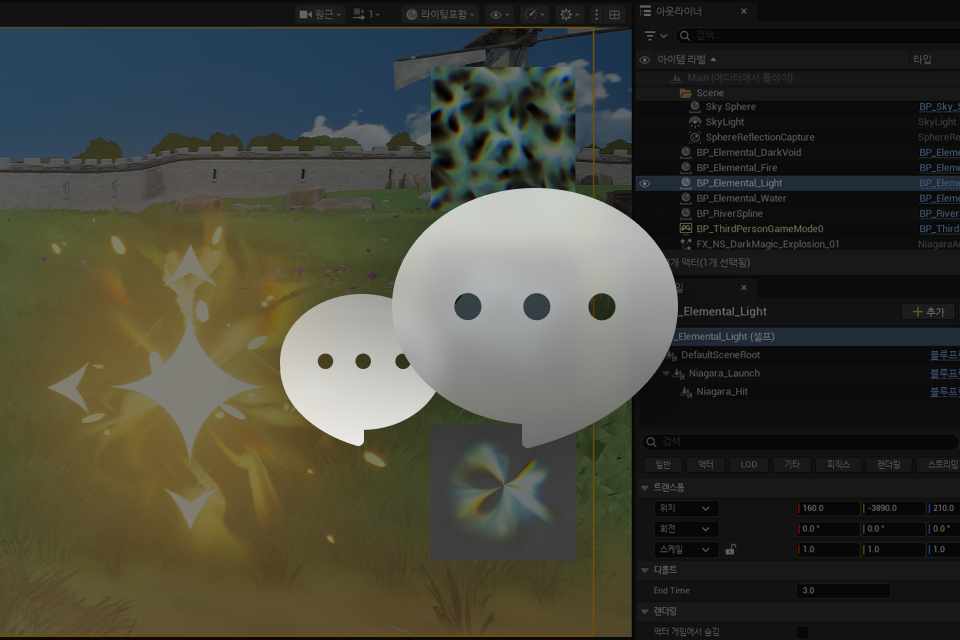This screenshot has width=960, height=640.
Task: Click the details panel search field
Action: pyautogui.click(x=801, y=442)
